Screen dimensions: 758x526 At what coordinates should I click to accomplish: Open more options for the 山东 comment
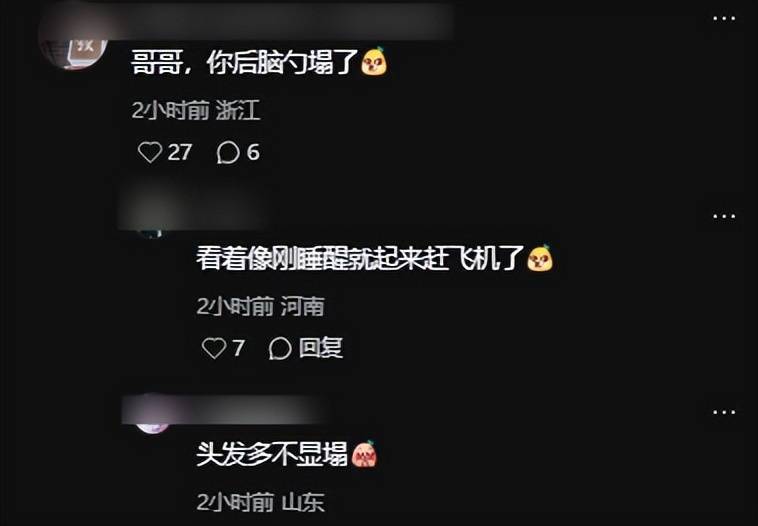click(724, 412)
